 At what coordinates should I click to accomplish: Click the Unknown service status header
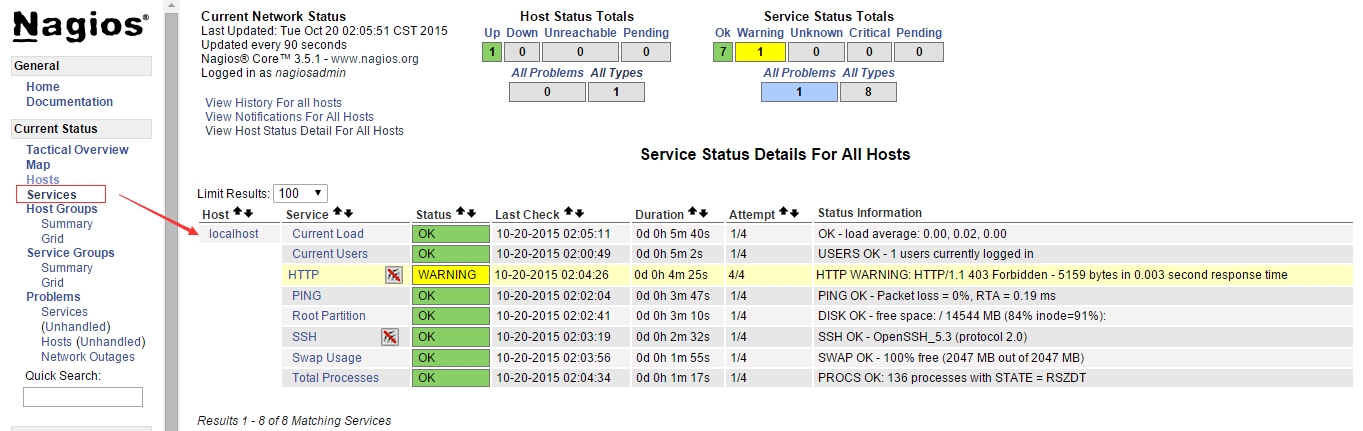pyautogui.click(x=816, y=33)
